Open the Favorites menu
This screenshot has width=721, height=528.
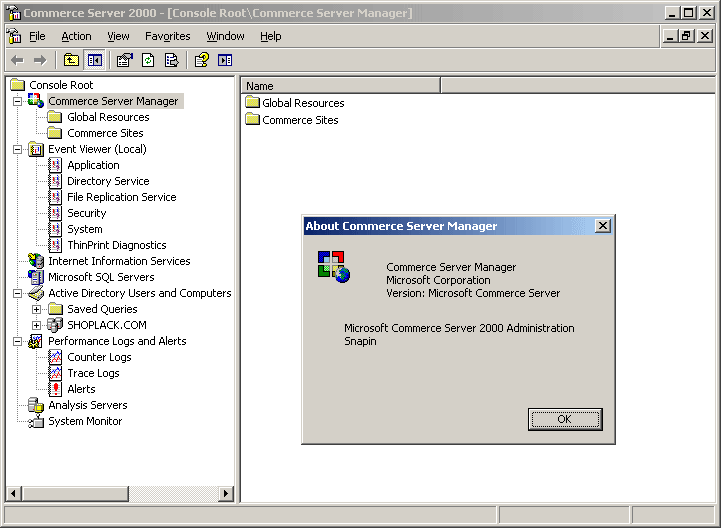click(x=167, y=36)
